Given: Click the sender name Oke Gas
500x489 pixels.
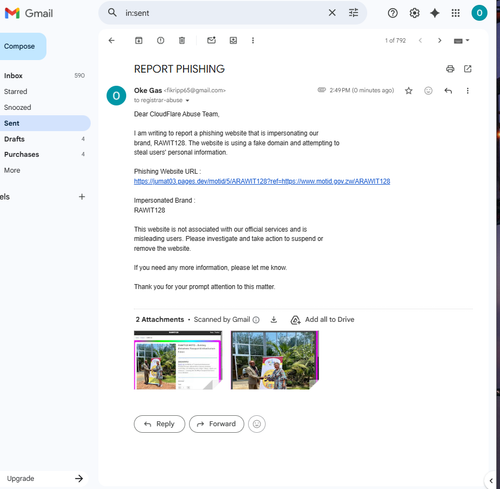Looking at the screenshot, I should [148, 90].
